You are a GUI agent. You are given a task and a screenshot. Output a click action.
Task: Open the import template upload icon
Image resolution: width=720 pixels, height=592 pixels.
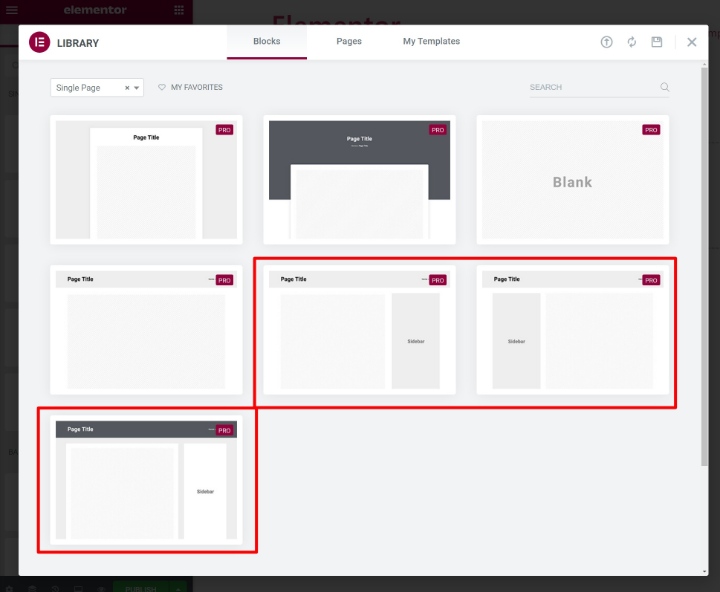click(607, 42)
